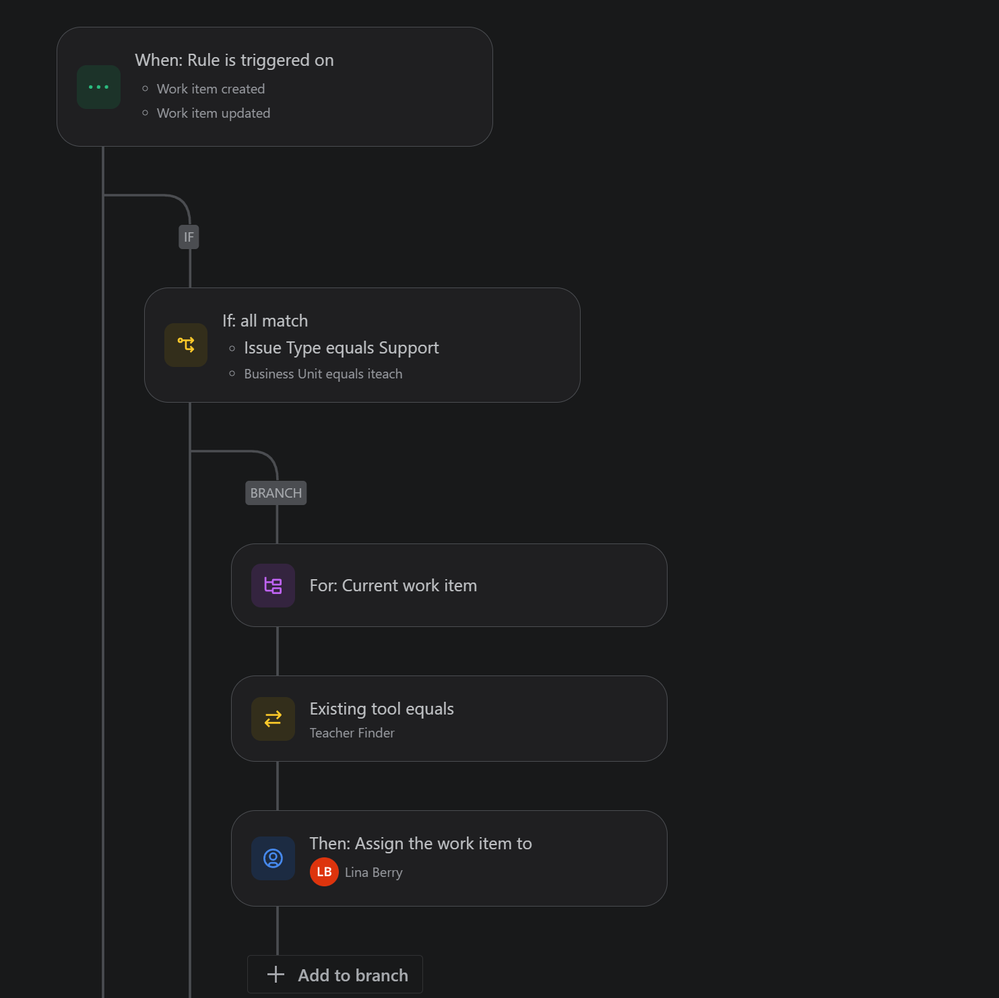The height and width of the screenshot is (998, 999).
Task: Click Issue Type equals Support condition
Action: (341, 347)
